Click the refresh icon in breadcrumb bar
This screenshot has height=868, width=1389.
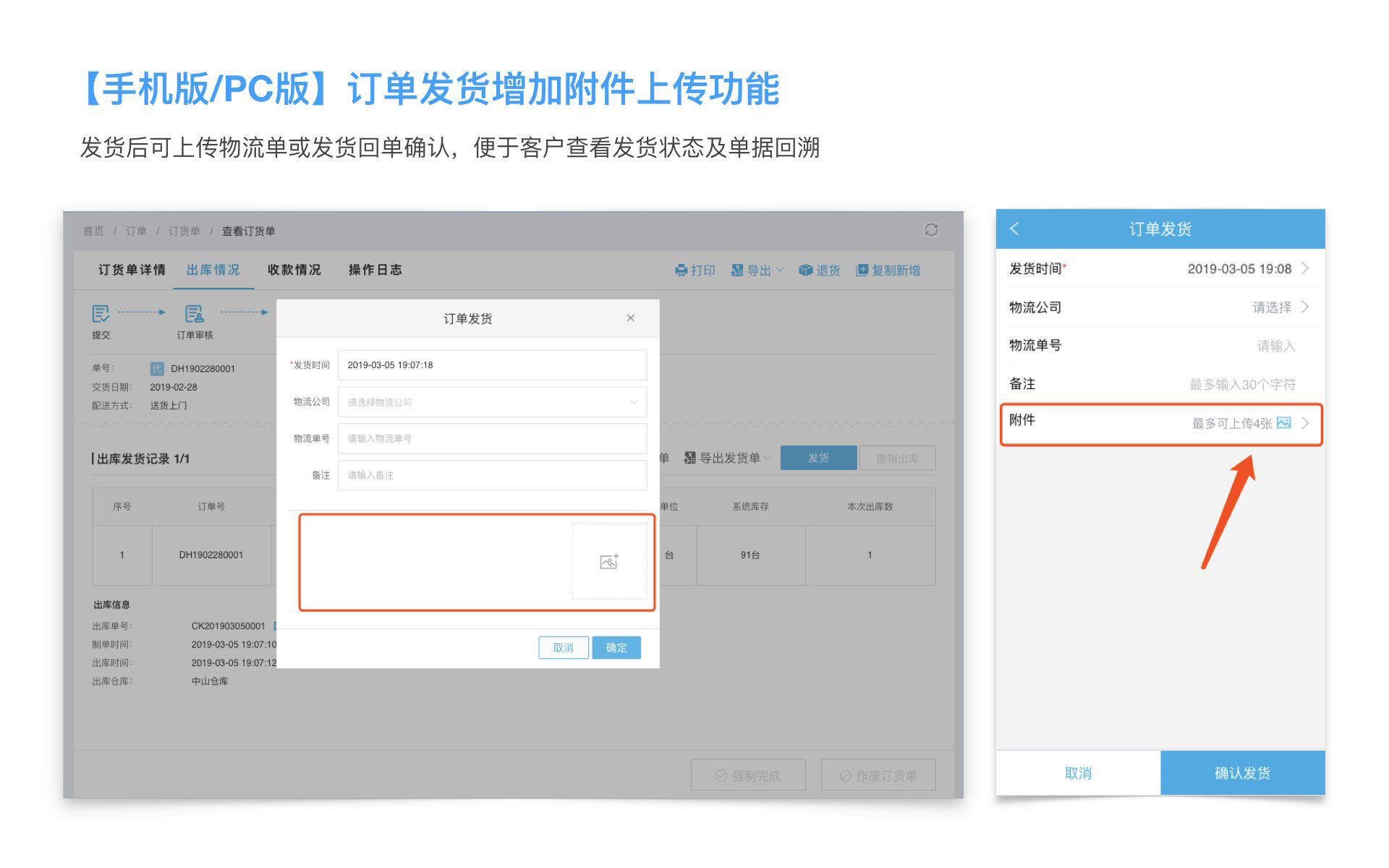click(931, 229)
